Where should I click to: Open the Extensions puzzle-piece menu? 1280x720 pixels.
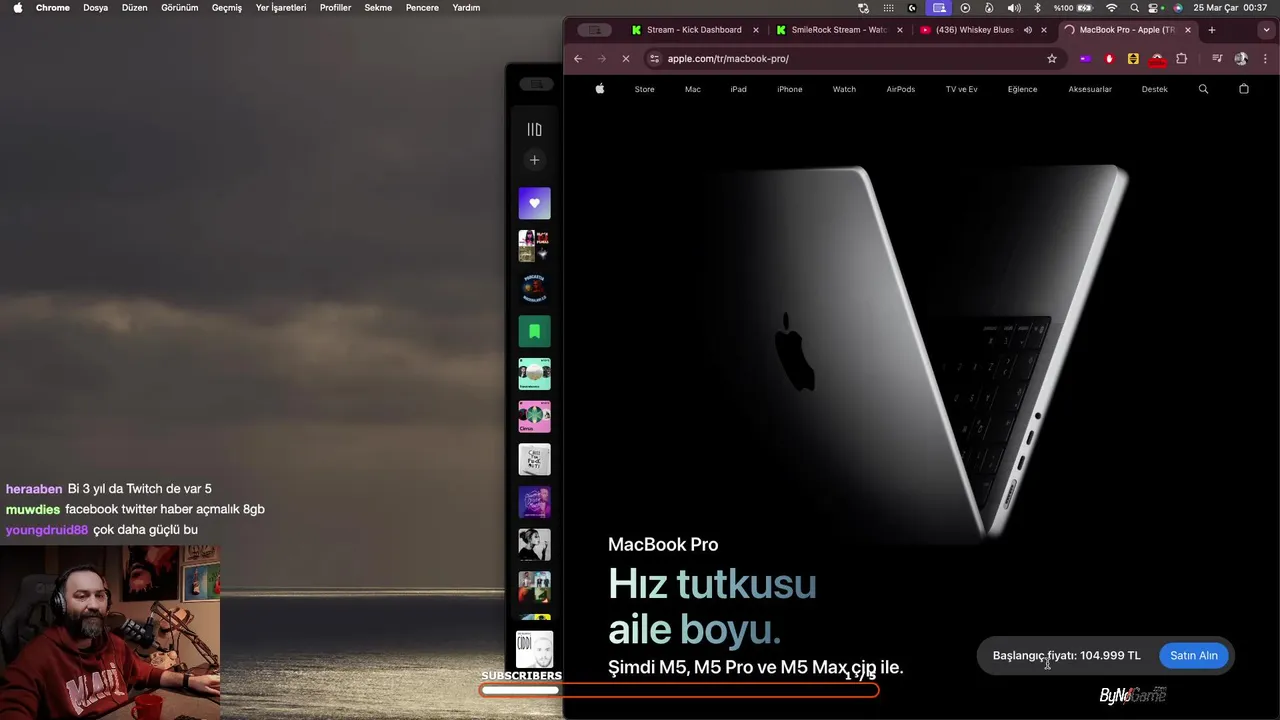pos(1181,59)
